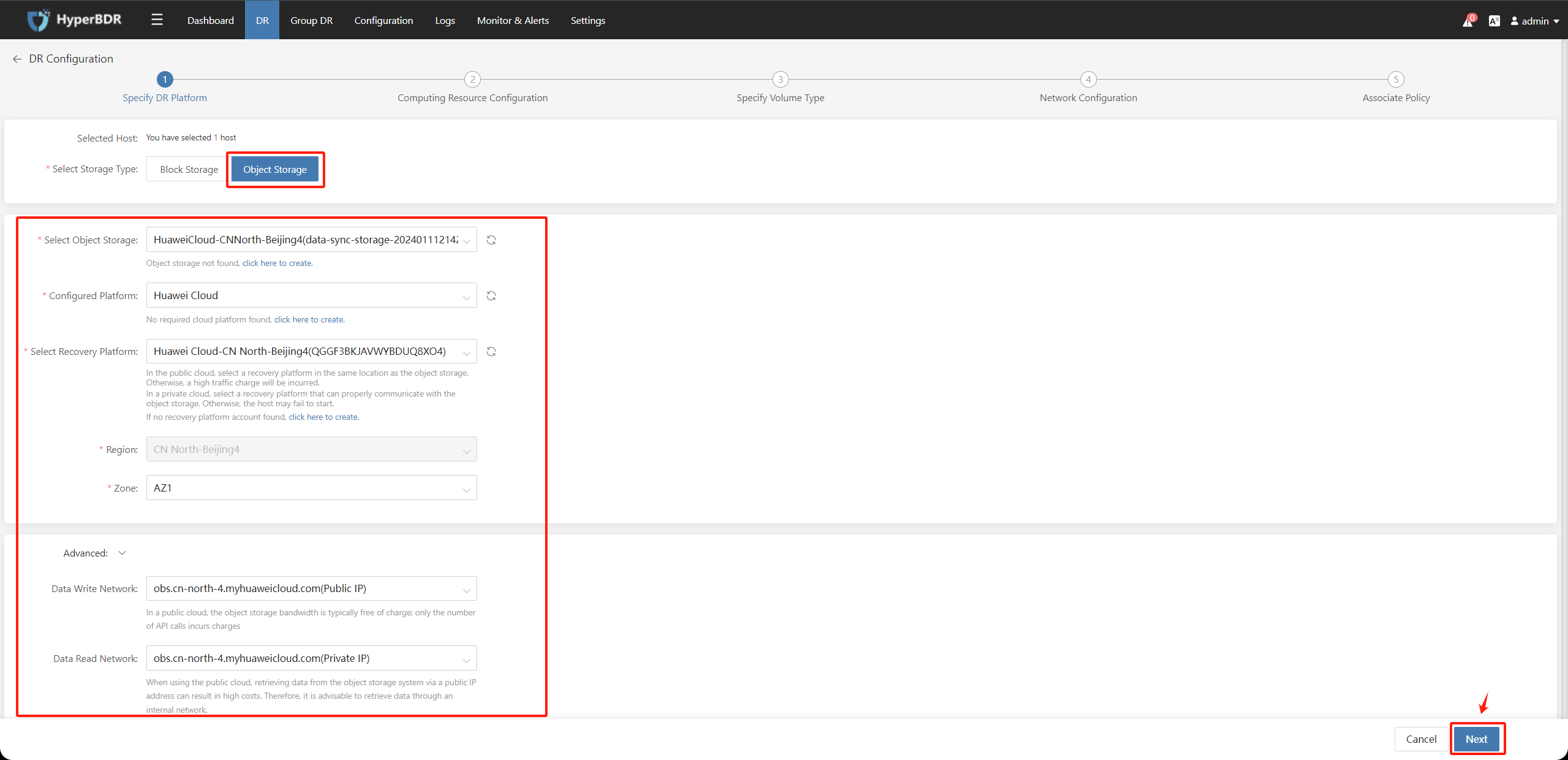Select Object Storage type
1568x760 pixels.
pos(275,170)
